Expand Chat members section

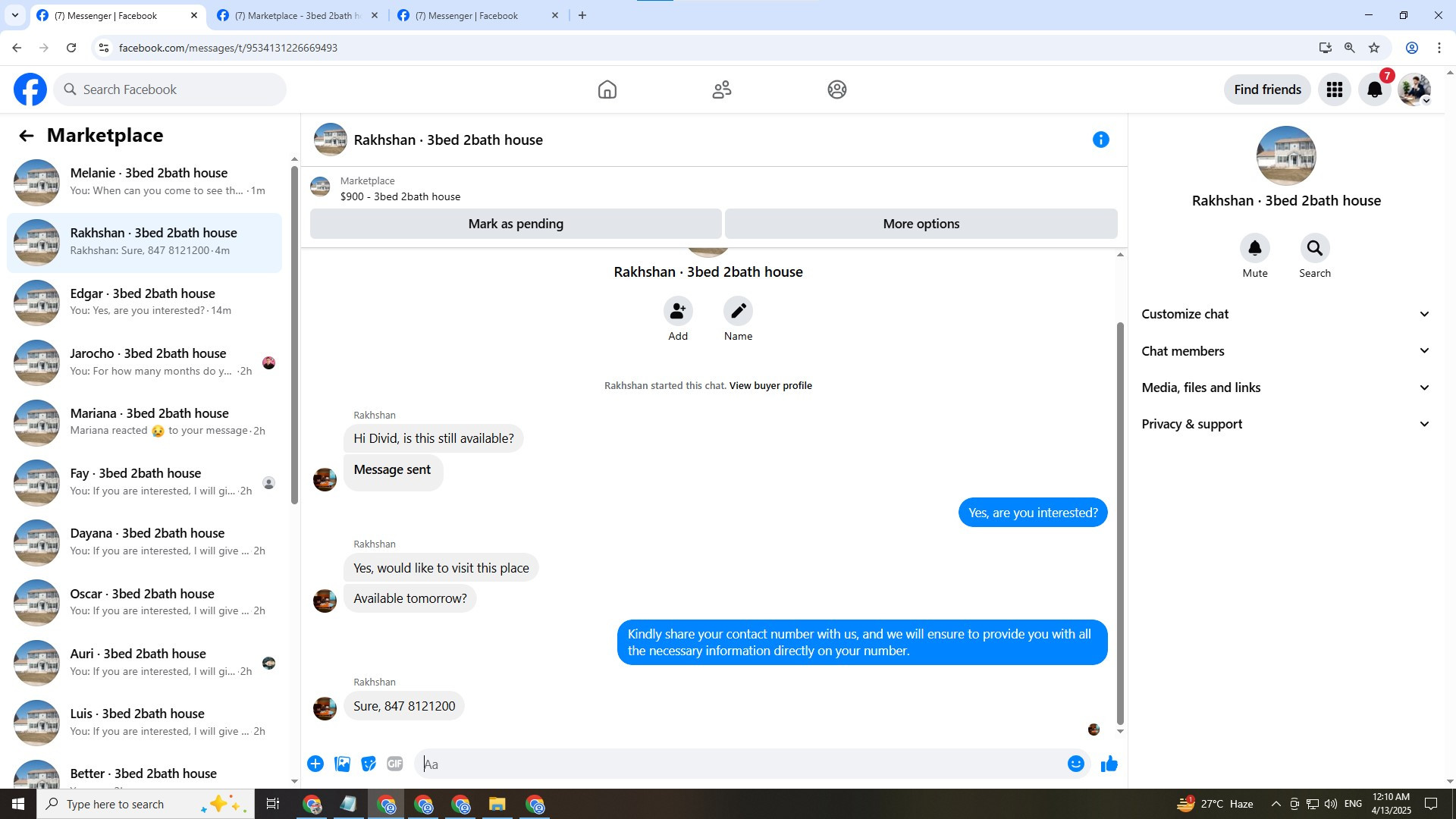tap(1286, 351)
